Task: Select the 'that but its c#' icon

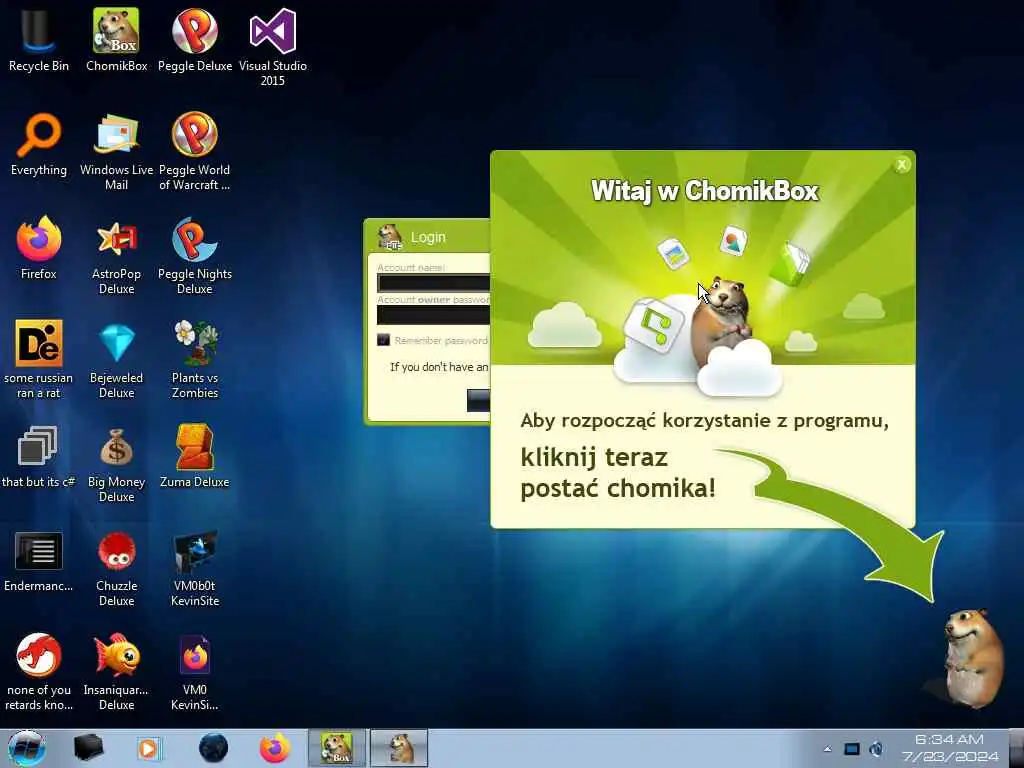Action: click(39, 457)
